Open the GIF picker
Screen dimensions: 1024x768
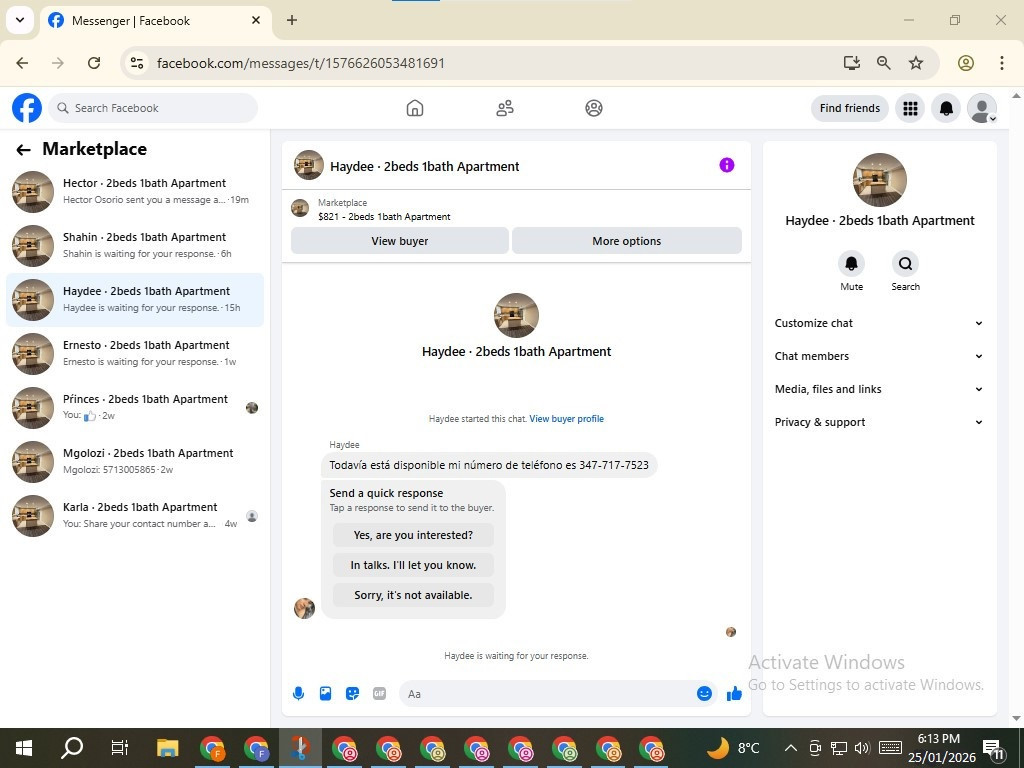click(379, 694)
